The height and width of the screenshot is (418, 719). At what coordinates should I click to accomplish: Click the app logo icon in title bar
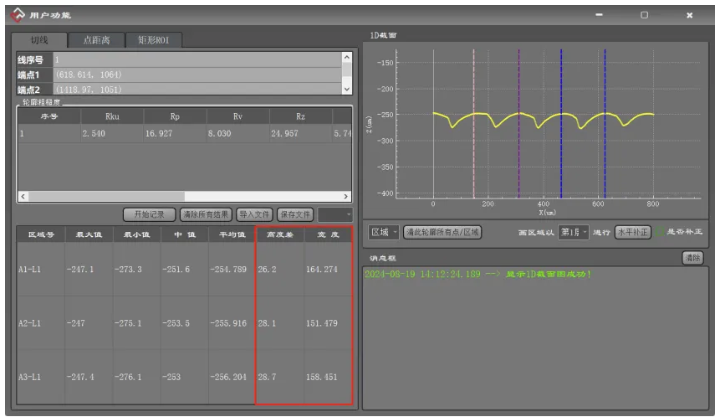tap(17, 15)
